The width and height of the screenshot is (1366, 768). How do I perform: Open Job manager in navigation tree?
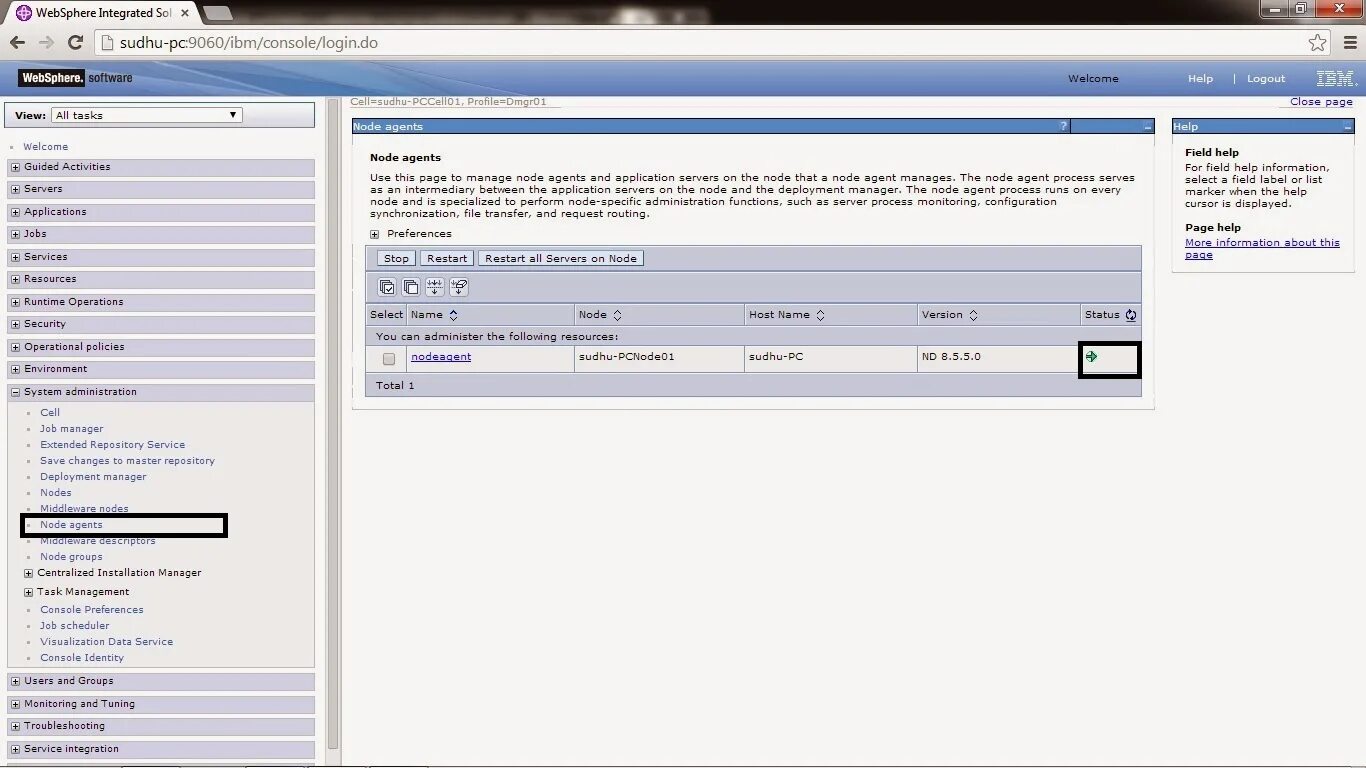pos(72,429)
